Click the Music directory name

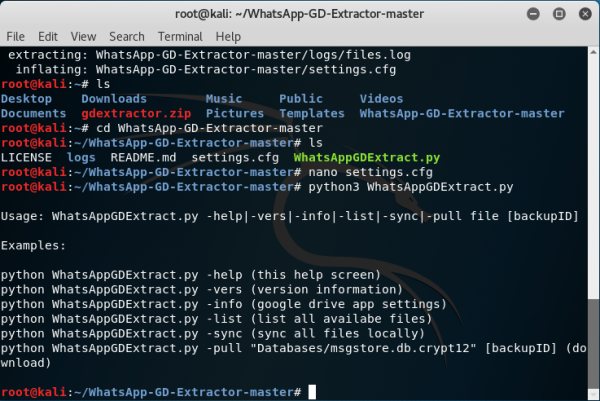(224, 99)
